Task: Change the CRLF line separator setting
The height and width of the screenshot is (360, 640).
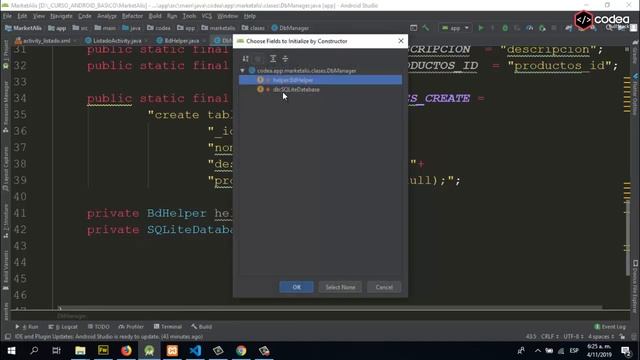Action: 549,337
